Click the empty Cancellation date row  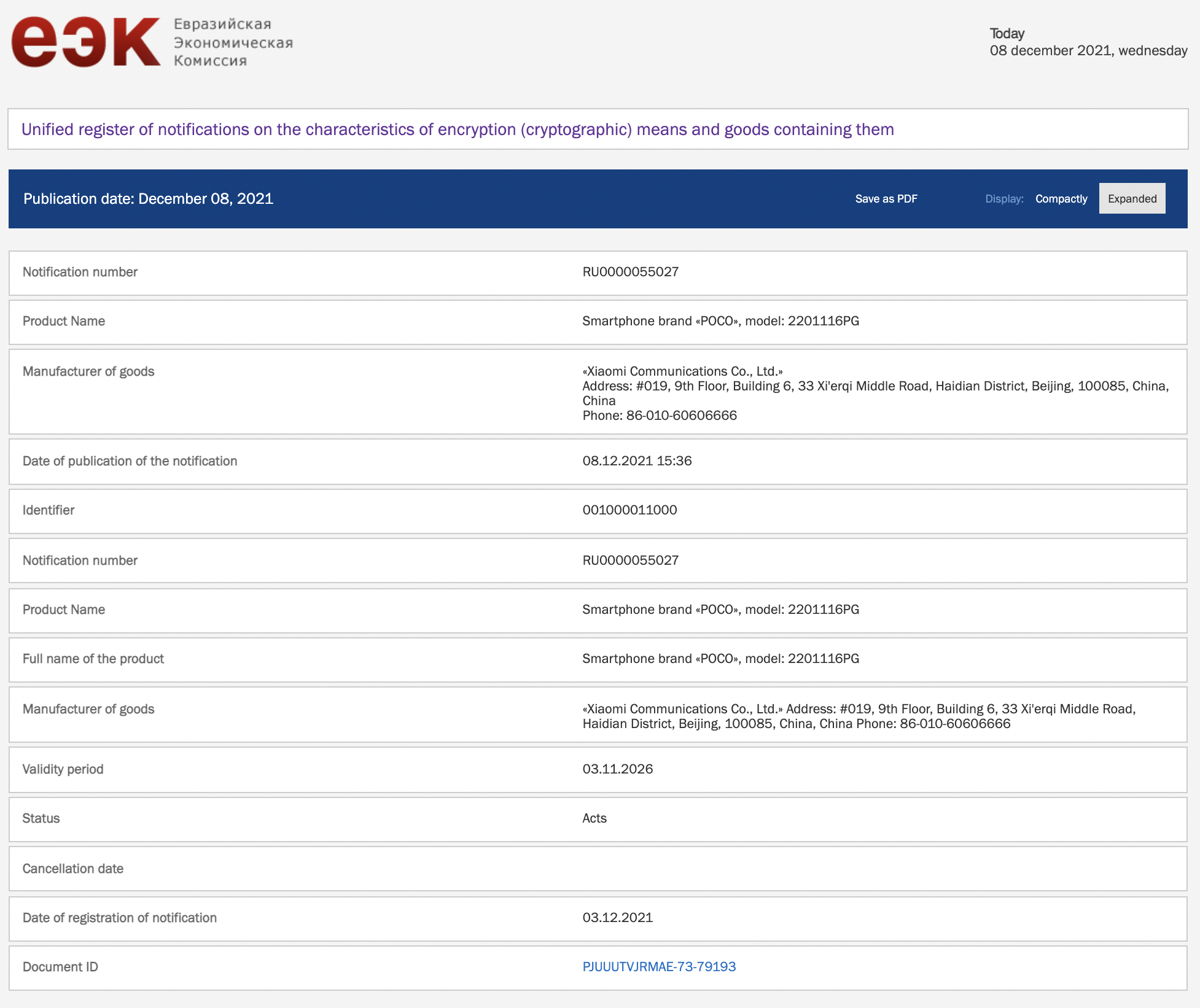click(x=597, y=869)
